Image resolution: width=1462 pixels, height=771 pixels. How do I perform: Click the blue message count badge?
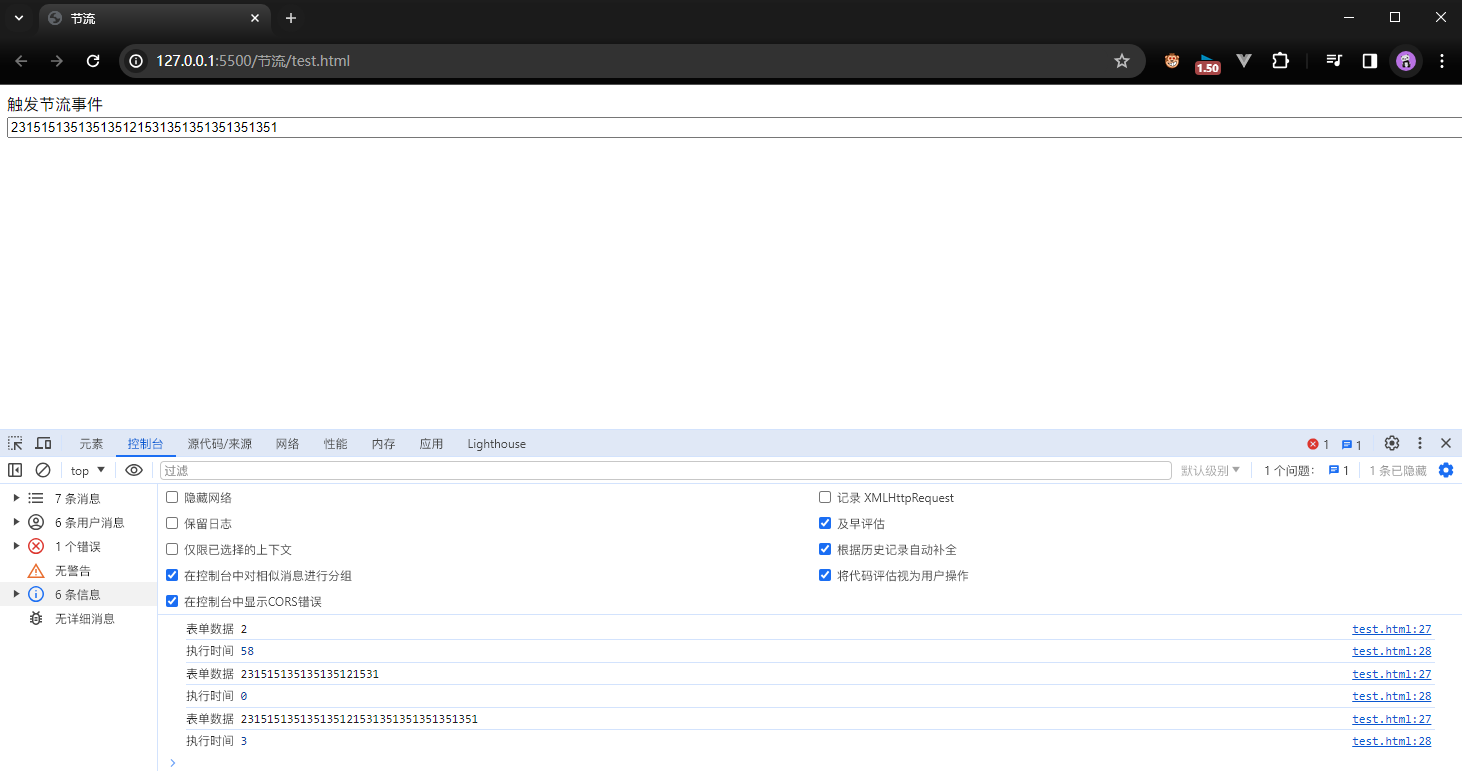(x=1351, y=444)
